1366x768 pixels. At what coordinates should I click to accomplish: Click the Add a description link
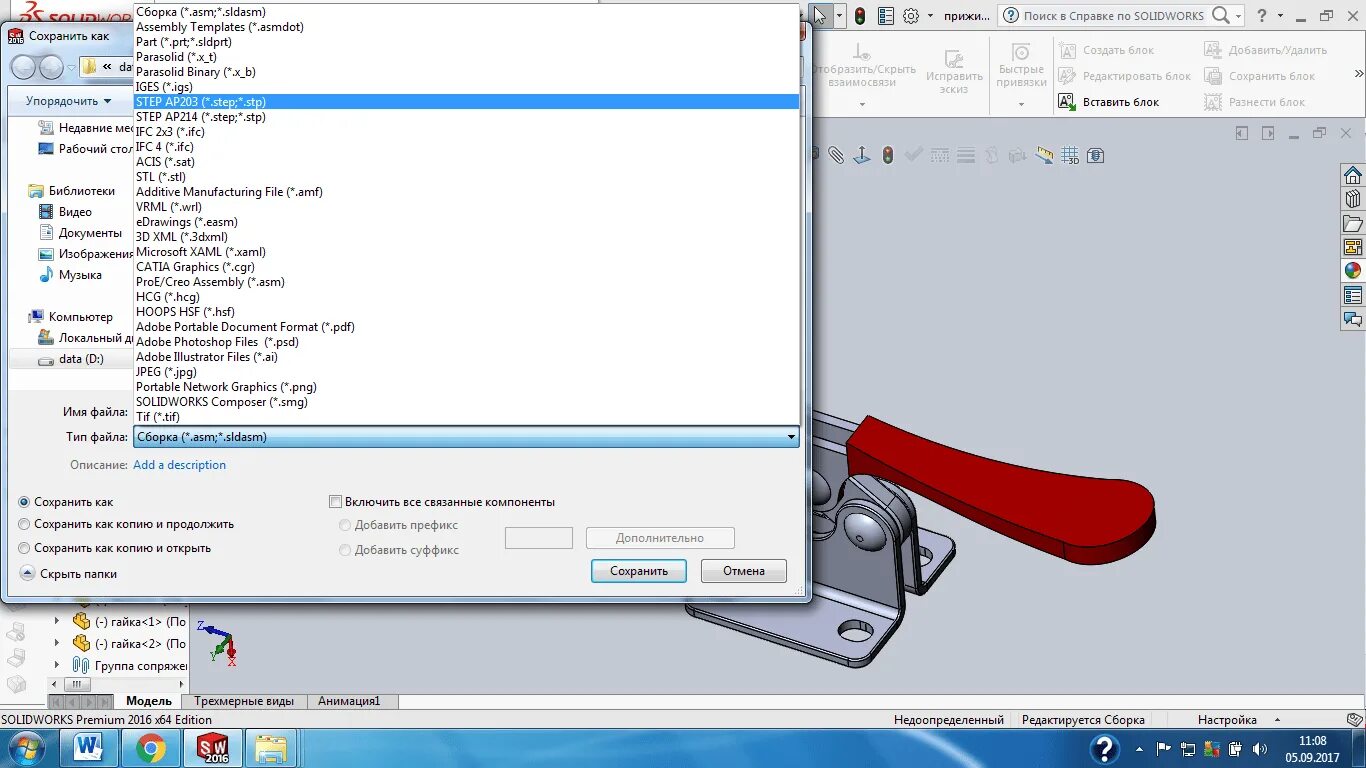tap(180, 465)
